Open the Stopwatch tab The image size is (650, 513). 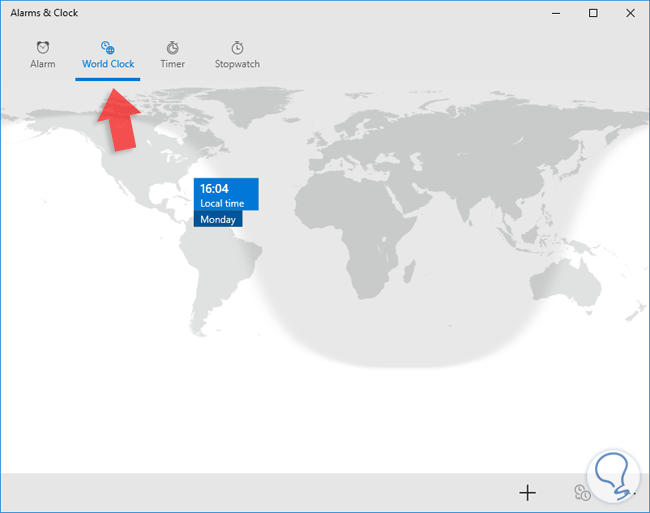(237, 55)
